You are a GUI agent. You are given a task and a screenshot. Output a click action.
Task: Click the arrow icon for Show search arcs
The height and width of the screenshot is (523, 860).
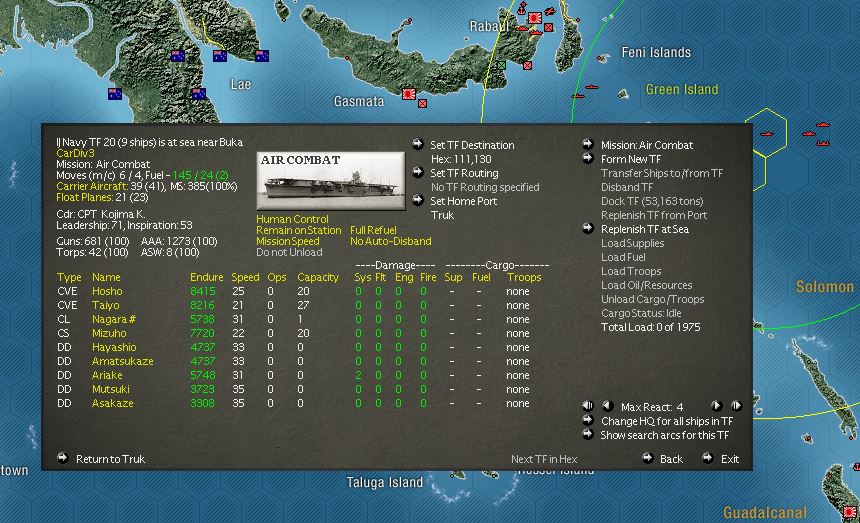pos(588,435)
